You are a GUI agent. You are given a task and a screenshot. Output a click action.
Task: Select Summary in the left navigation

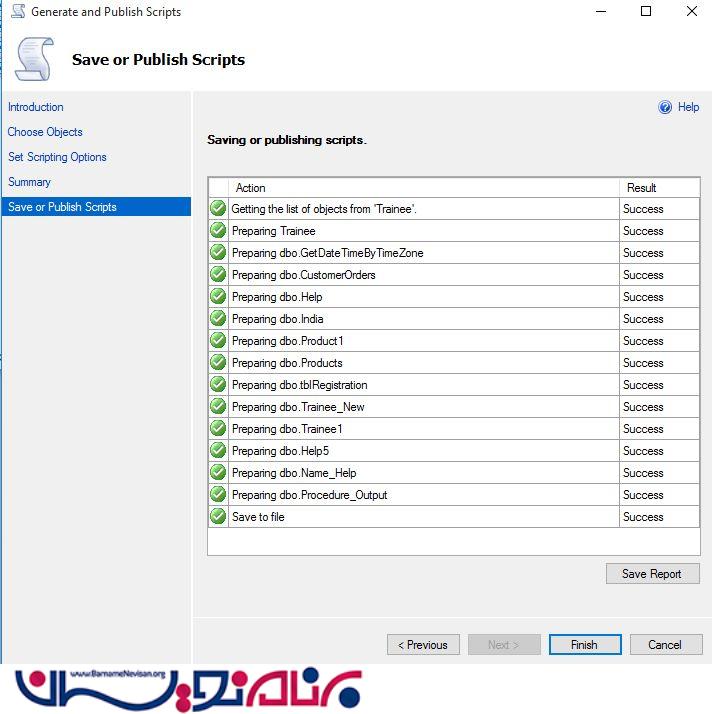pos(29,182)
